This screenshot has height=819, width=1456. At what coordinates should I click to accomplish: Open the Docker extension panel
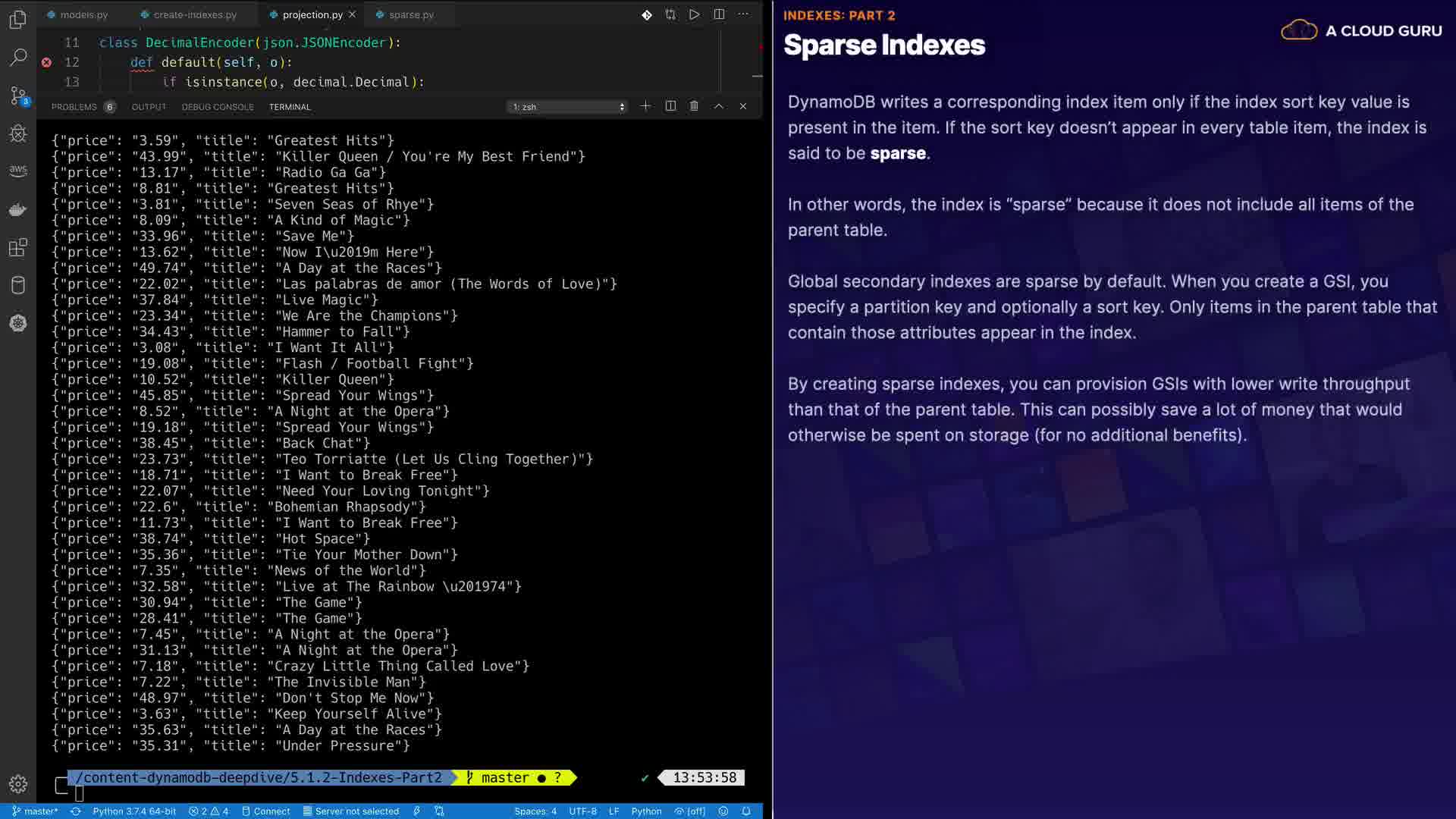click(x=18, y=209)
